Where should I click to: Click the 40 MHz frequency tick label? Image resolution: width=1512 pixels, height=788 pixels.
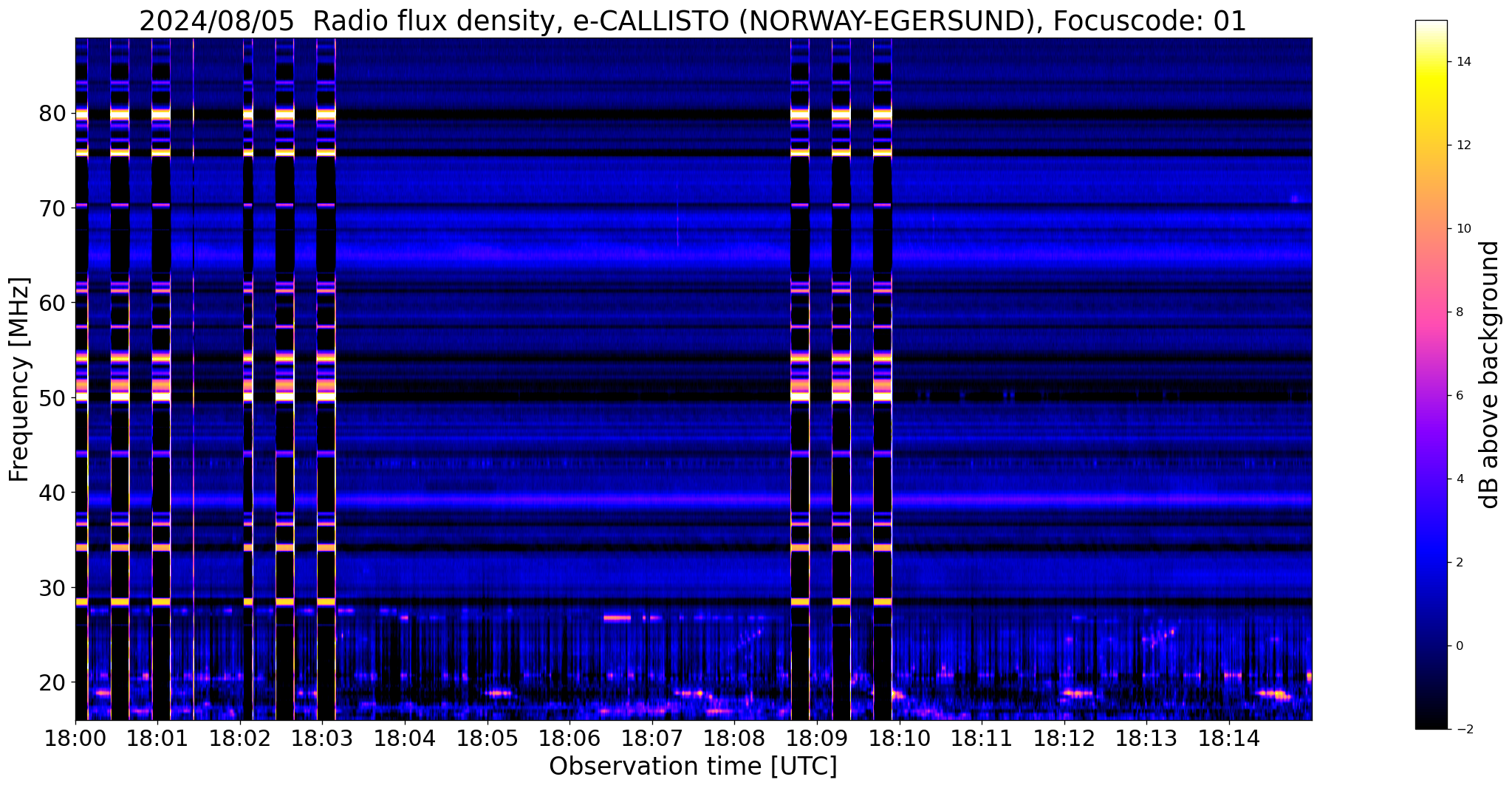point(52,493)
